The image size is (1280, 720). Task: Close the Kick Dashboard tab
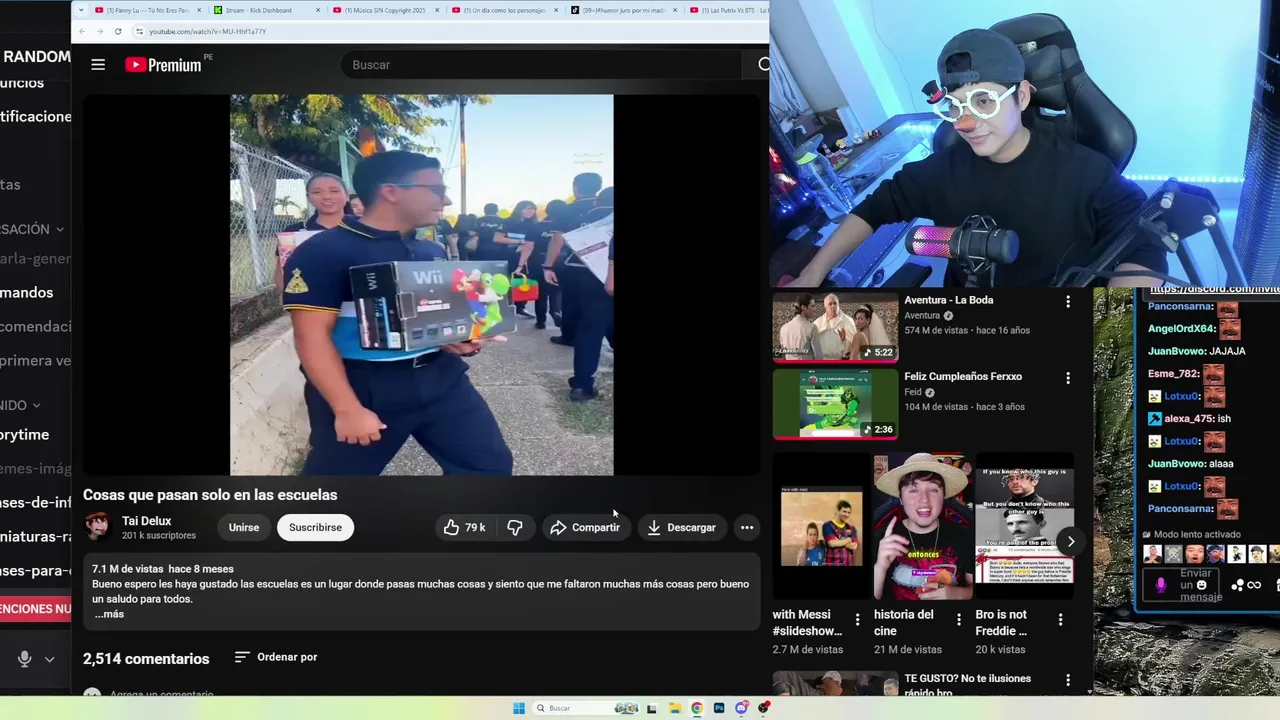coord(318,10)
